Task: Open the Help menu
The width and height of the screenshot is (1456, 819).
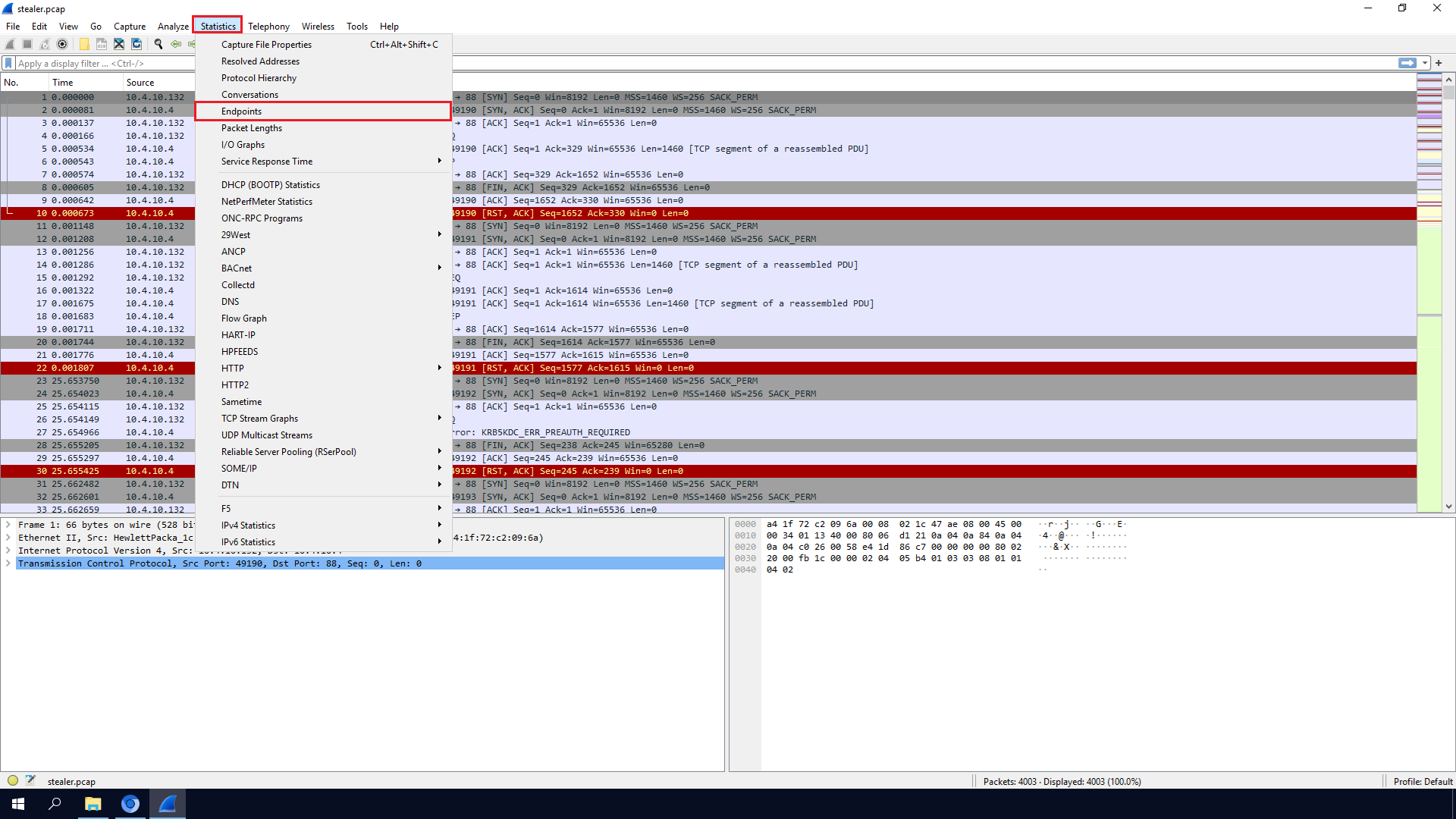Action: pyautogui.click(x=389, y=26)
